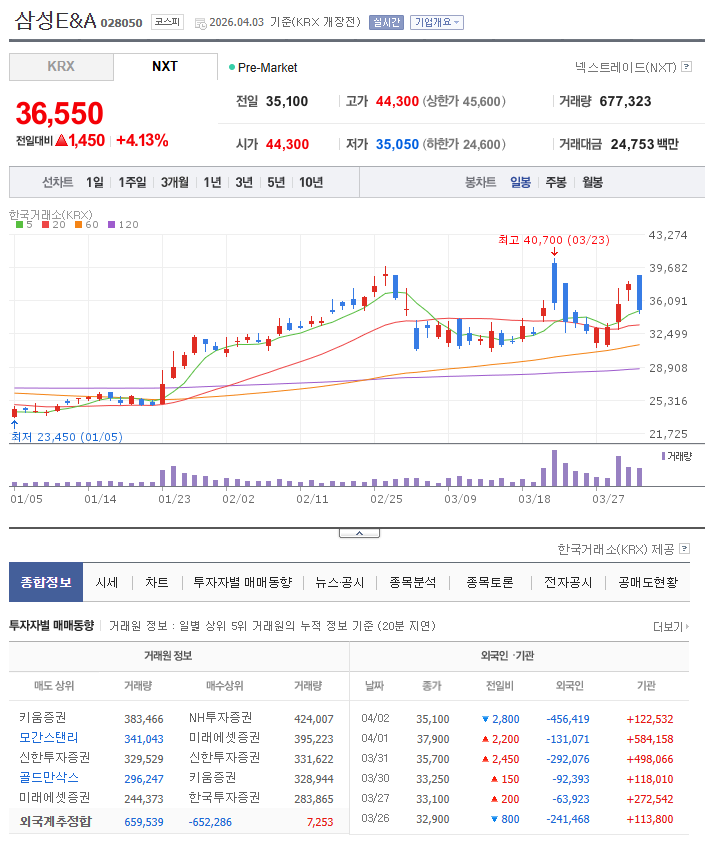Click the purple 120-day moving average legend
This screenshot has width=705, height=853.
click(x=123, y=225)
